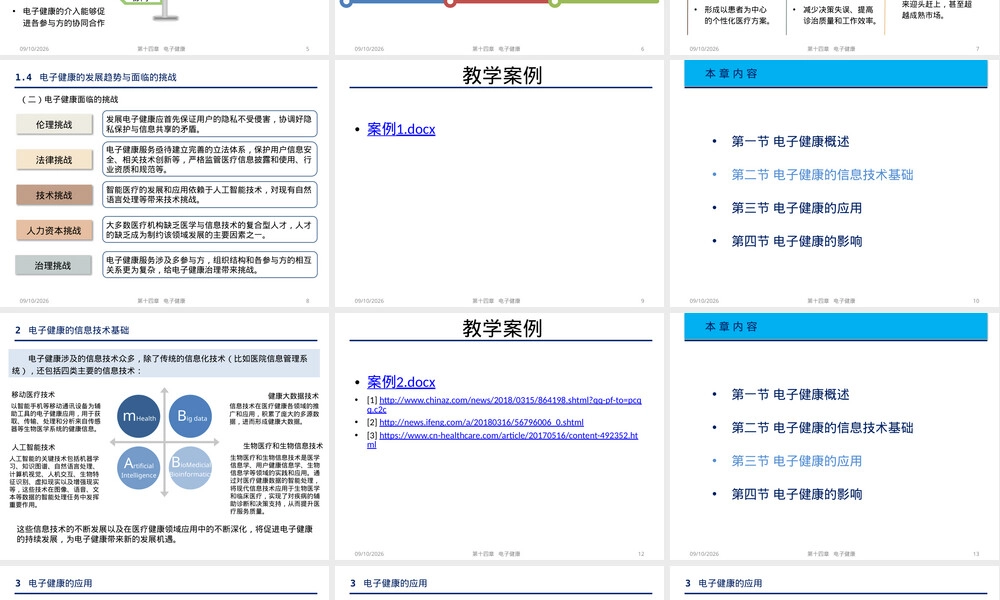Click the 本章内容 header on slide 10

[x=835, y=74]
